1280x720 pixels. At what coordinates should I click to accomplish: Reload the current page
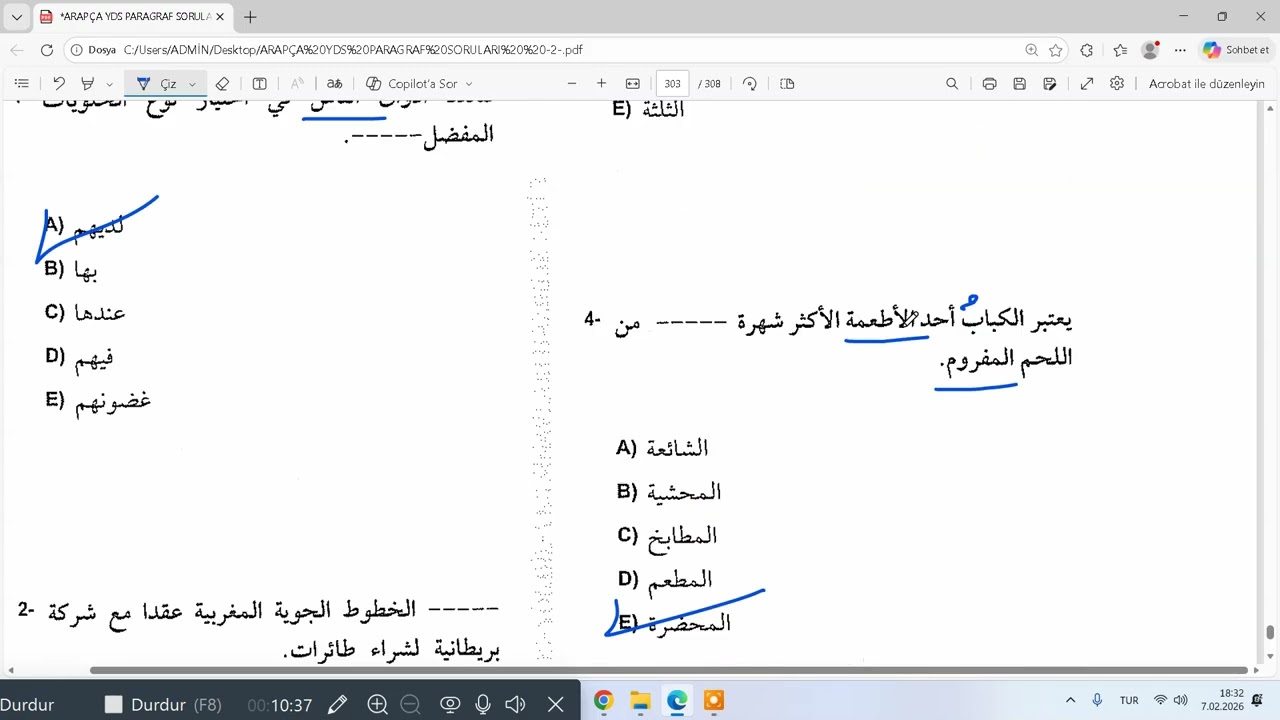(47, 50)
